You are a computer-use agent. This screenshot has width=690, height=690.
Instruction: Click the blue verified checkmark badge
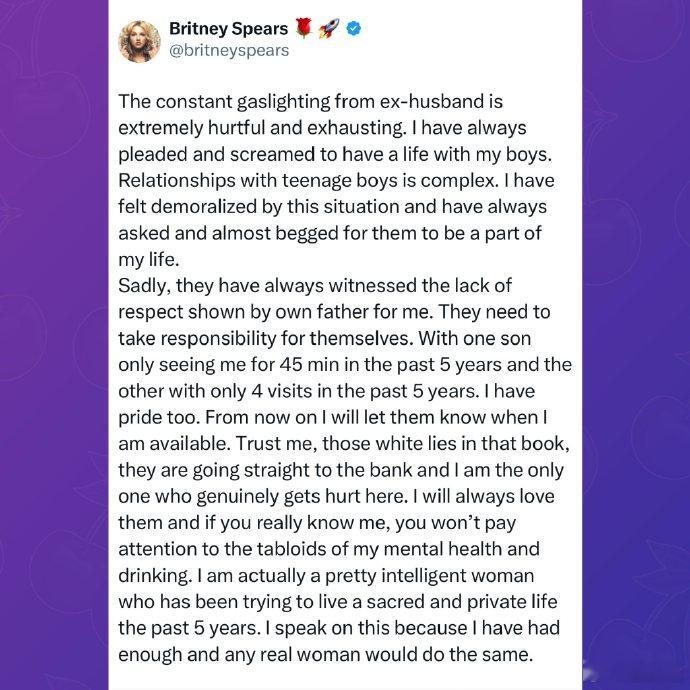353,28
